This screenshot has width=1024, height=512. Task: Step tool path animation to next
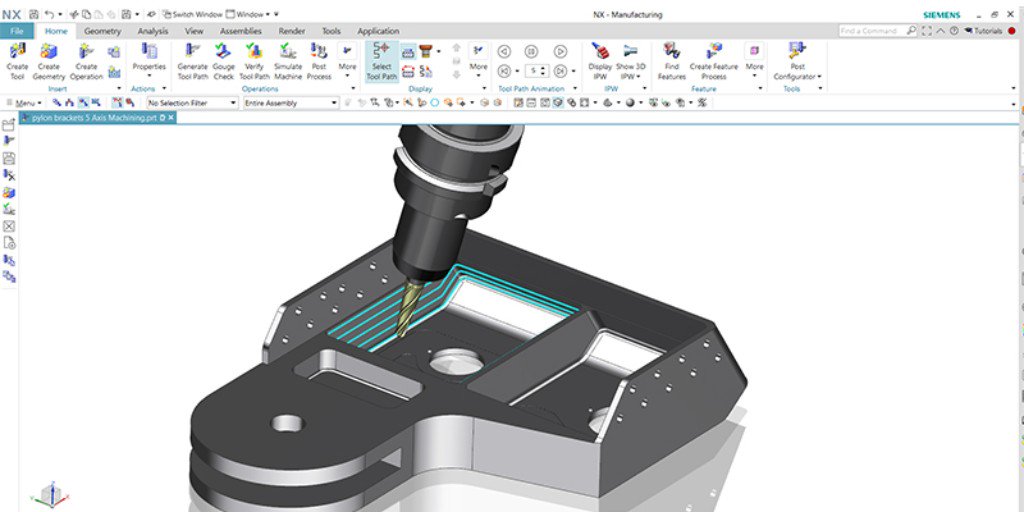[560, 71]
